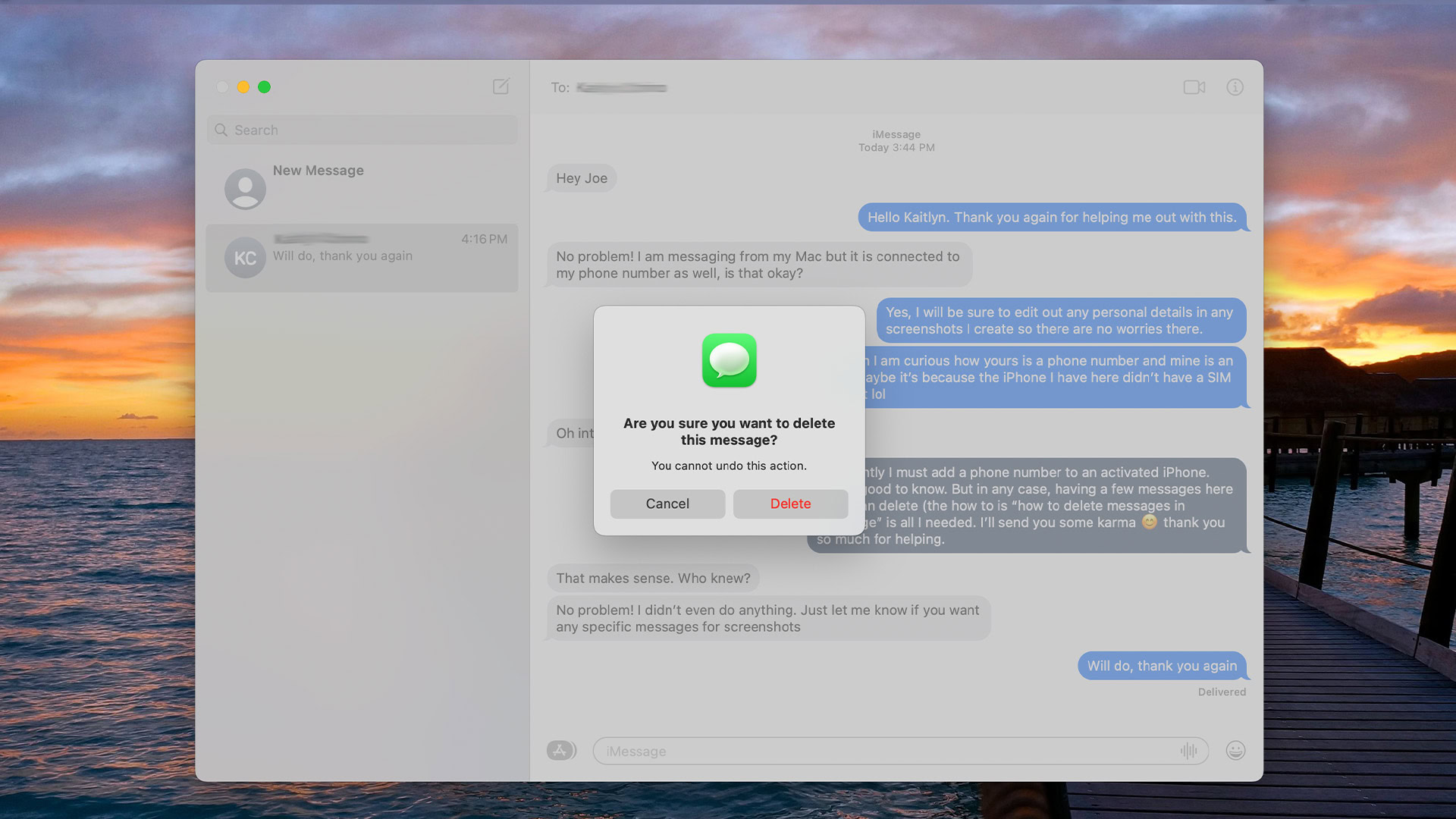Click Cancel to dismiss delete dialog
1456x819 pixels.
coord(667,503)
